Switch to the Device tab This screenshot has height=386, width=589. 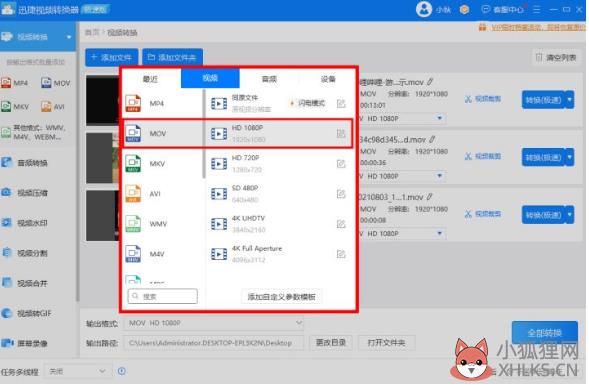[327, 79]
